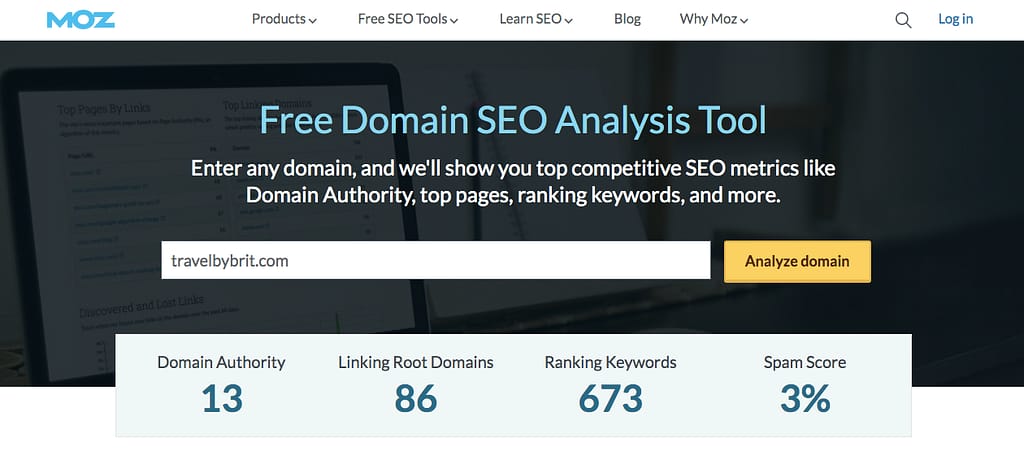Select the Ranking Keywords count 673
The width and height of the screenshot is (1024, 464).
(610, 399)
